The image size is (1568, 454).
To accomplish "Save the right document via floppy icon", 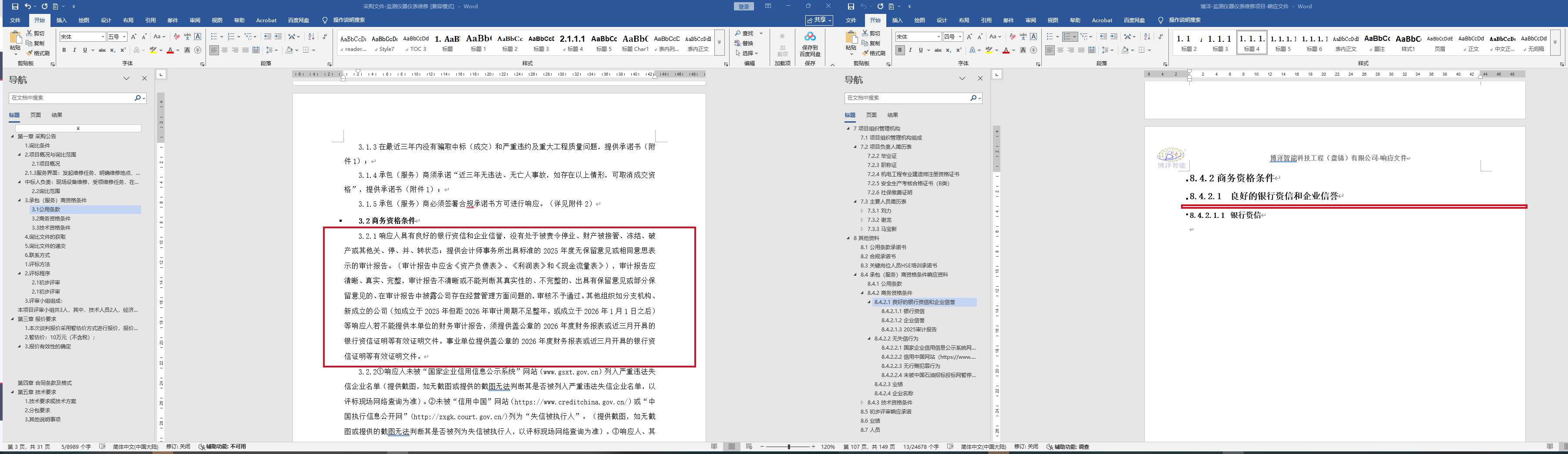I will coord(851,6).
